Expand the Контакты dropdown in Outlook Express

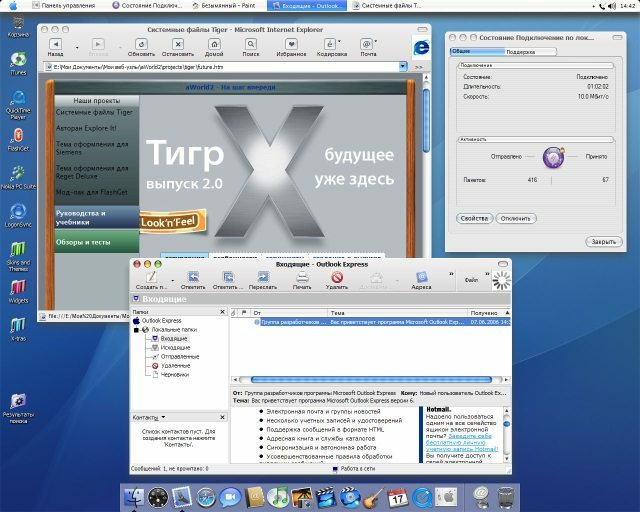tap(163, 417)
